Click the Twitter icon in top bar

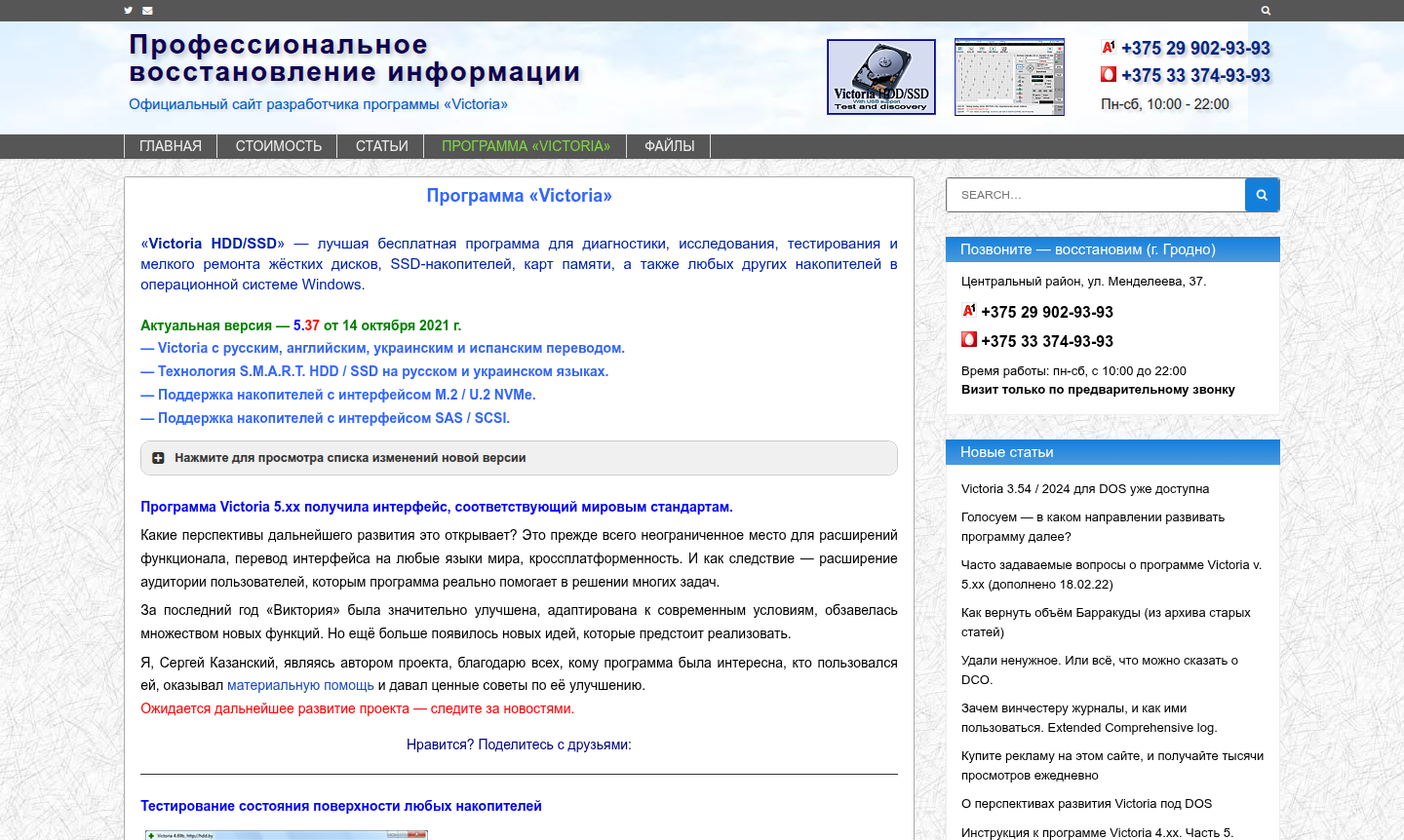pyautogui.click(x=129, y=11)
